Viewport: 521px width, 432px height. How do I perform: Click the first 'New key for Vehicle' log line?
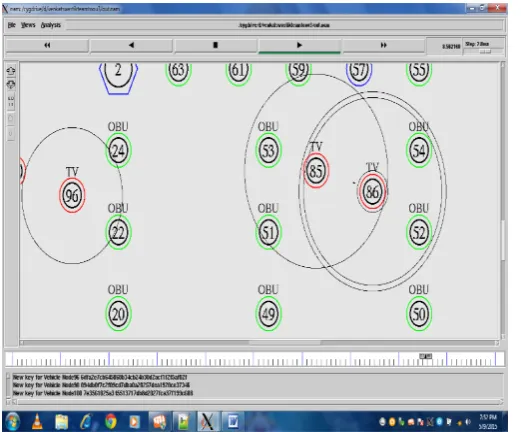click(100, 377)
